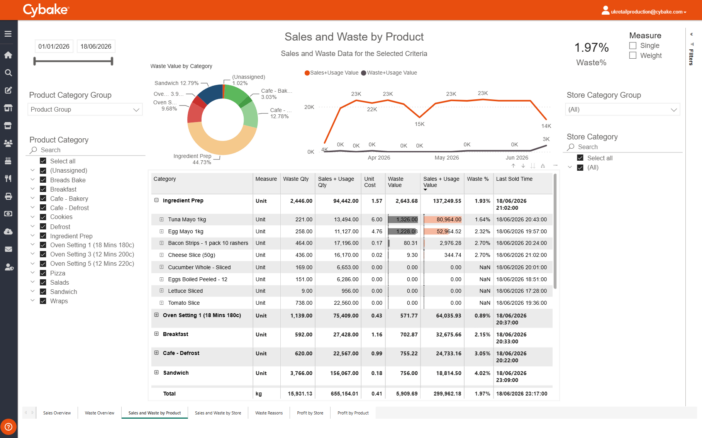Click the left handle of date slider
This screenshot has width=702, height=438.
click(34, 61)
